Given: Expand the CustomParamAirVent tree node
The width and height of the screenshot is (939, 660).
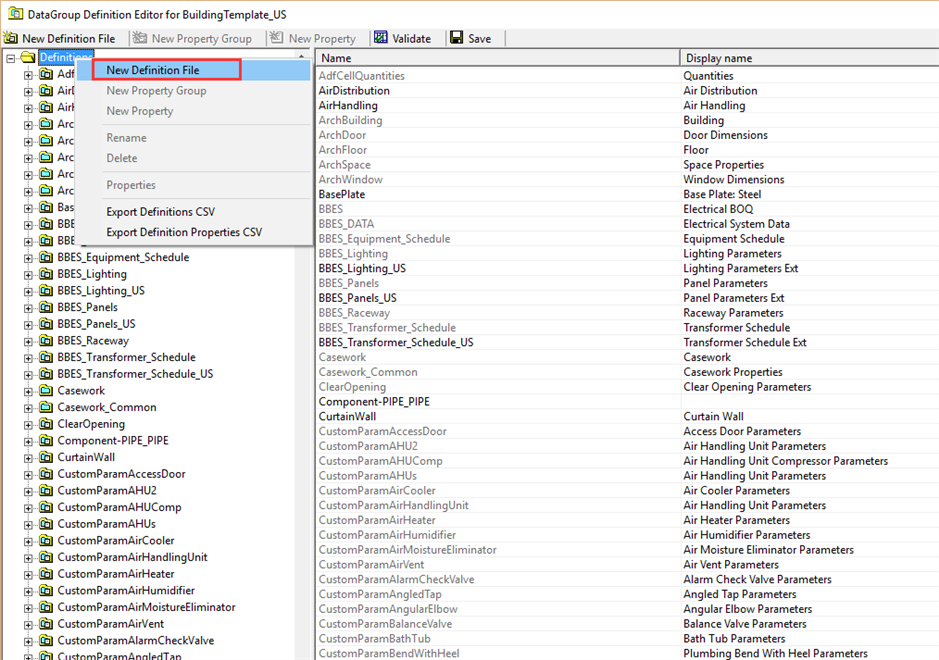Looking at the screenshot, I should [28, 625].
